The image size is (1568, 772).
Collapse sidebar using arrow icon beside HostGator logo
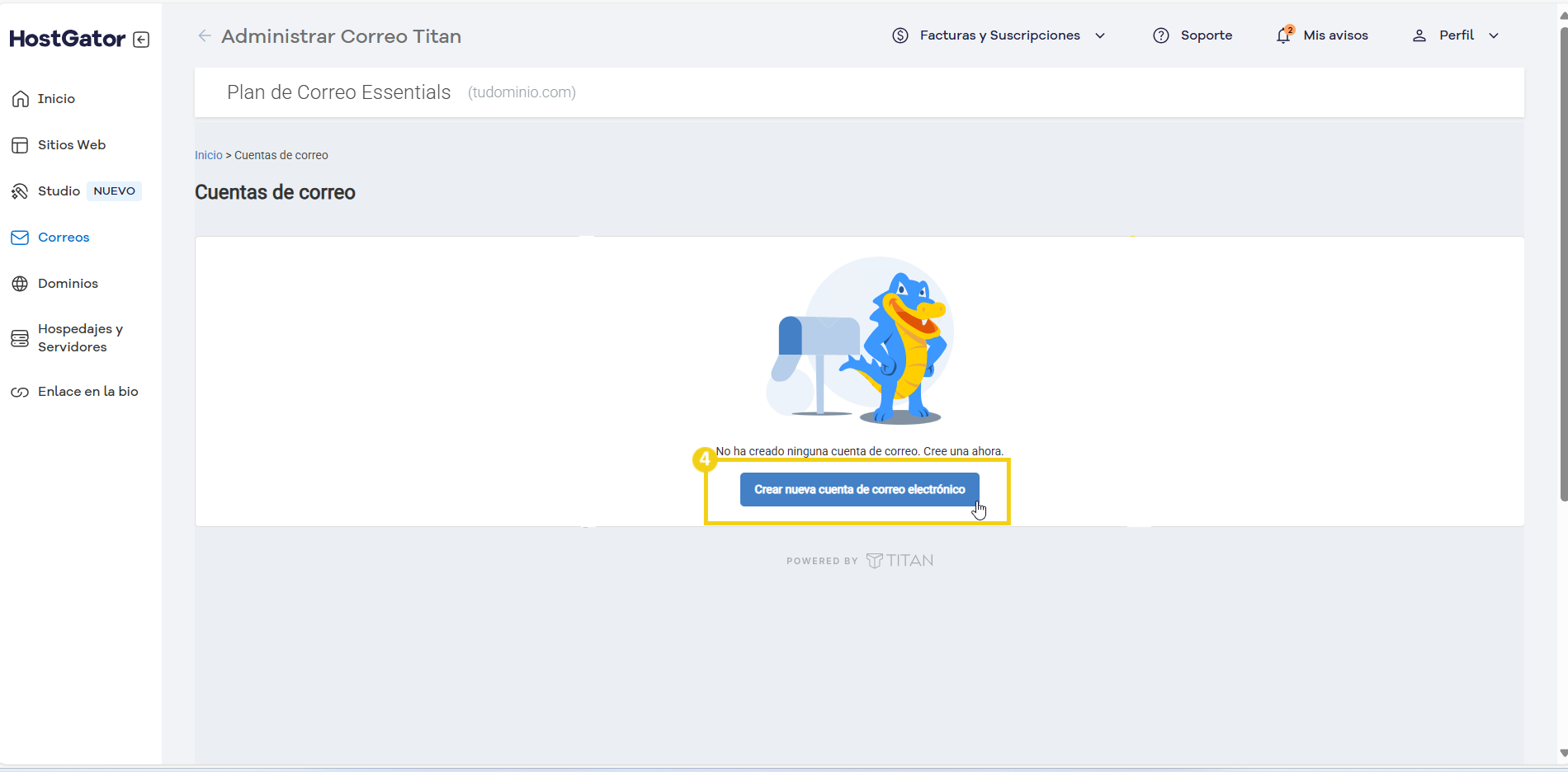(x=141, y=40)
